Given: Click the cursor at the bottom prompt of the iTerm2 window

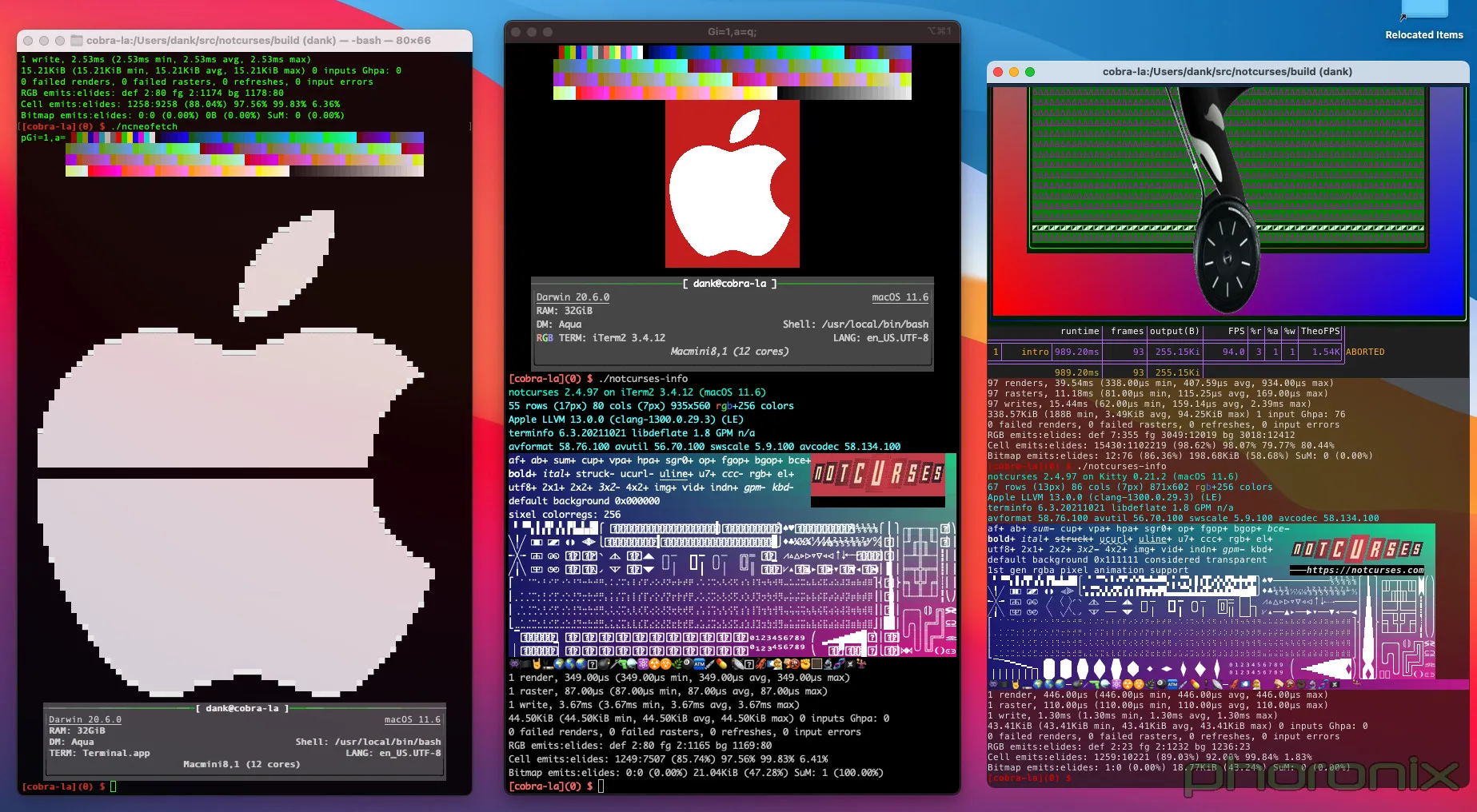Looking at the screenshot, I should [601, 786].
